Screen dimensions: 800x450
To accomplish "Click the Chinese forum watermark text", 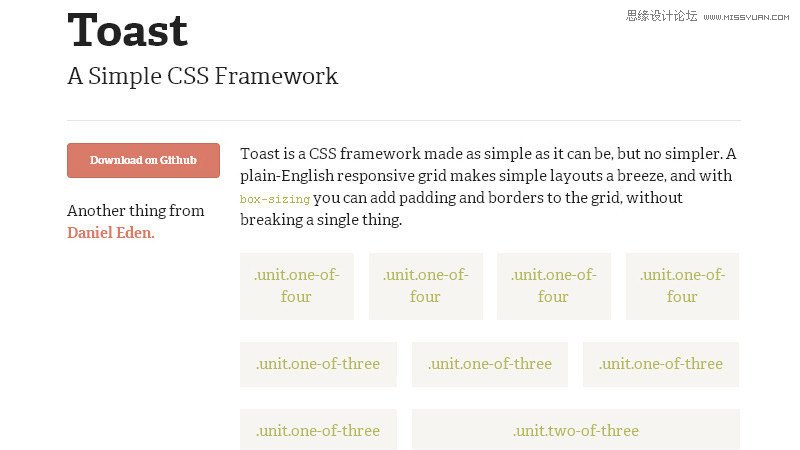I will [661, 16].
